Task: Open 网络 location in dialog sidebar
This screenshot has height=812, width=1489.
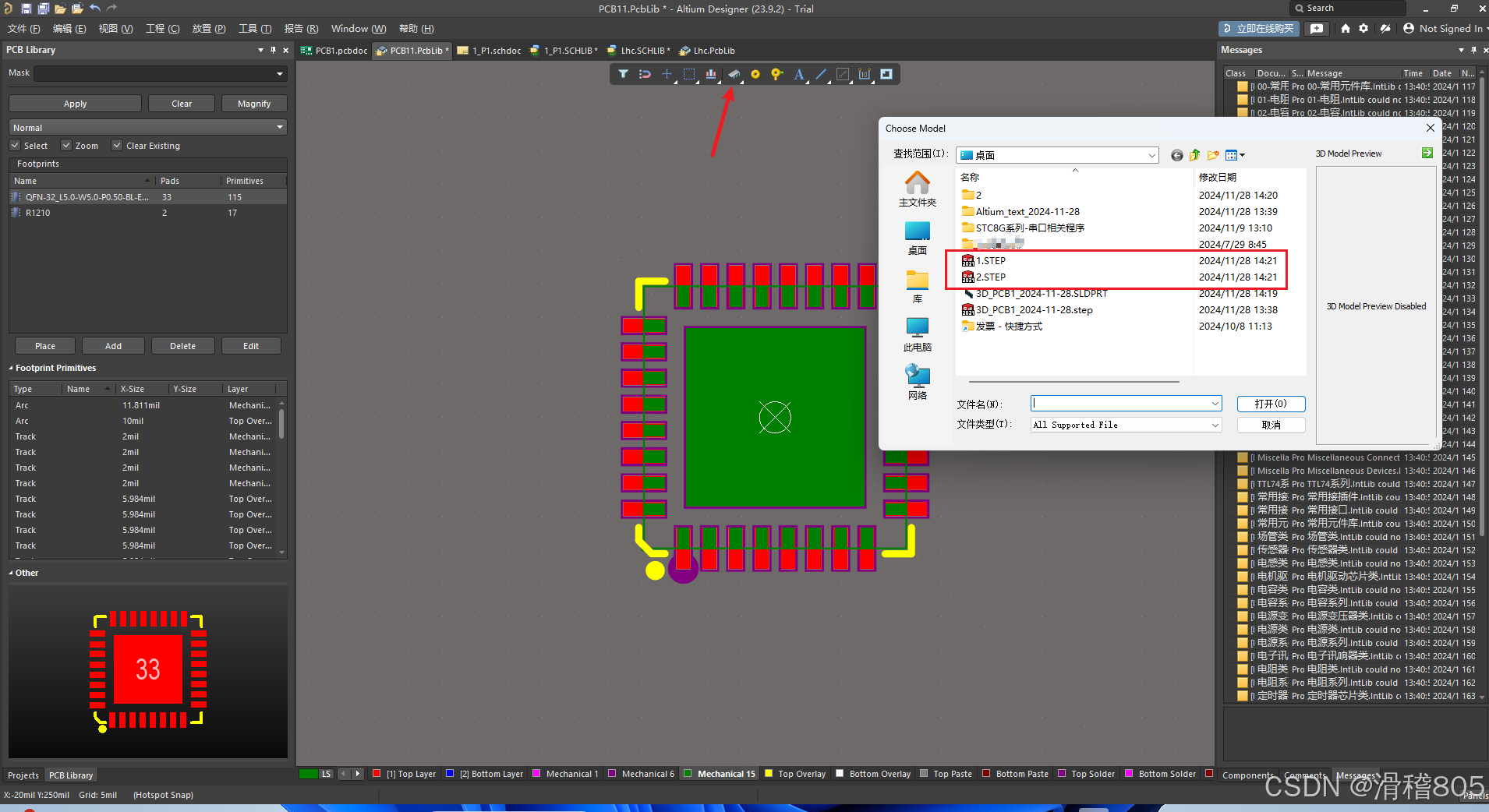Action: 918,383
